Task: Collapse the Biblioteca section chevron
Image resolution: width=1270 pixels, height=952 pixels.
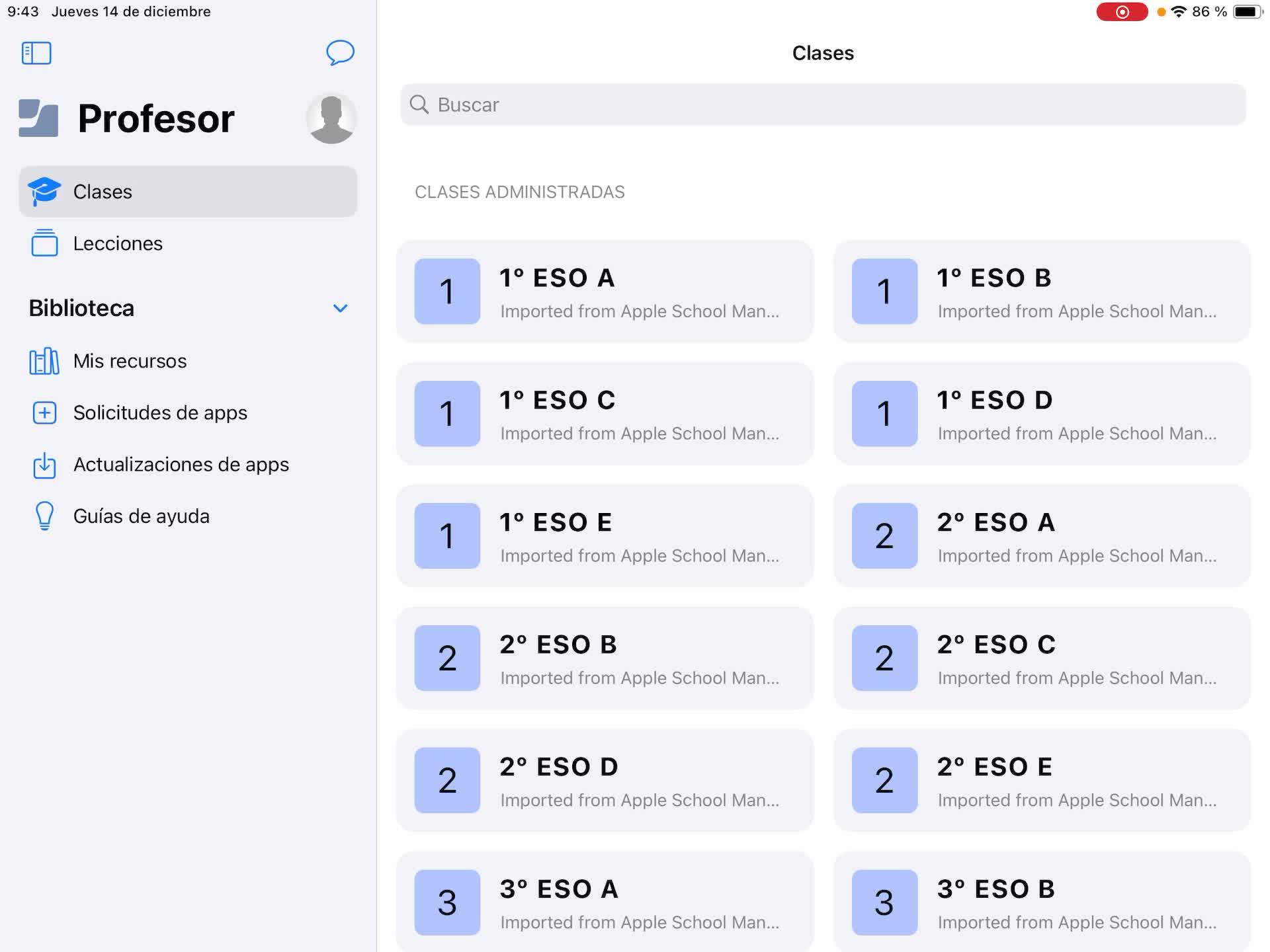Action: [x=340, y=308]
